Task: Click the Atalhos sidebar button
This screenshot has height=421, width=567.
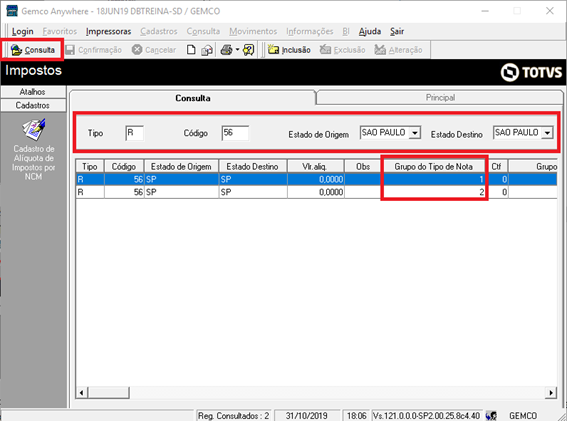Action: pos(33,92)
